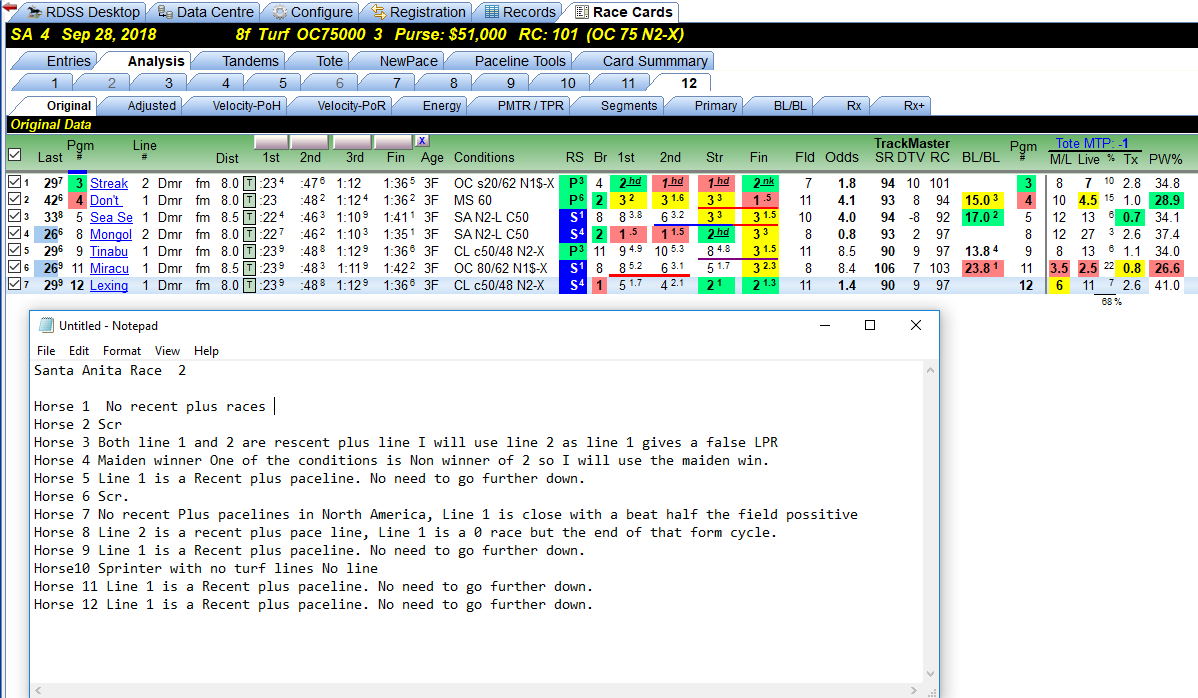Click the Tote MTP: -1 link

(1092, 143)
